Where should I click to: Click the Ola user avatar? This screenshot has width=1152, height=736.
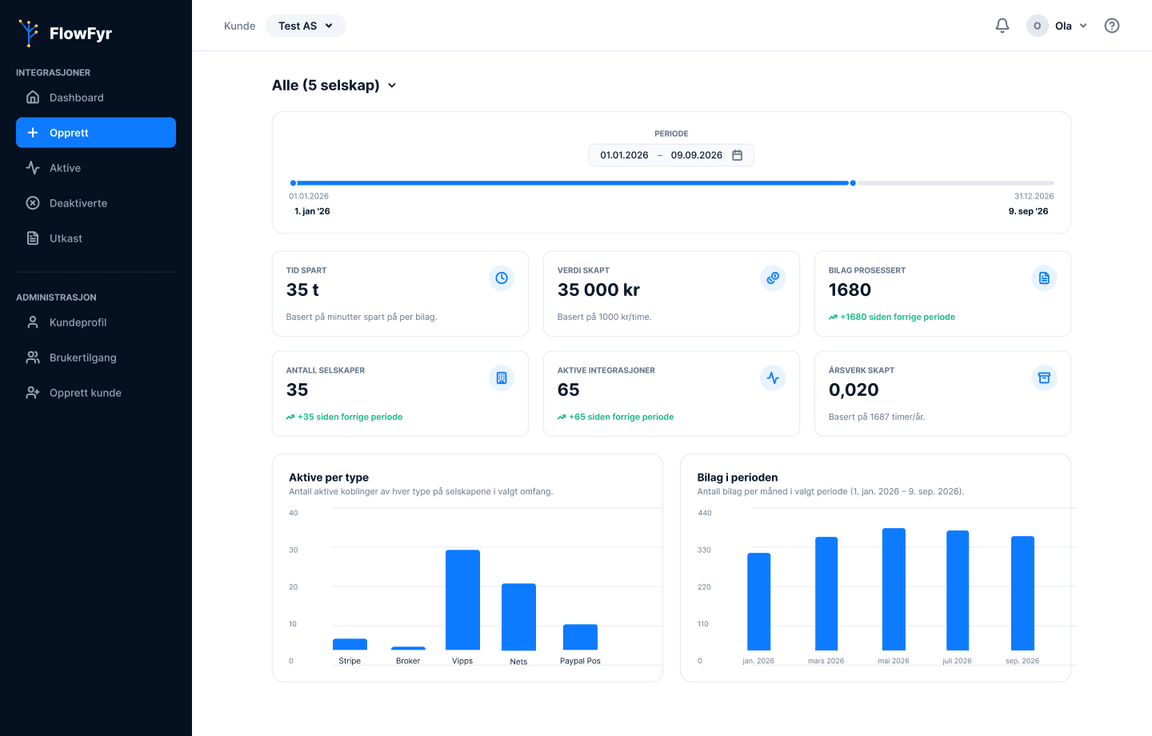click(x=1037, y=26)
